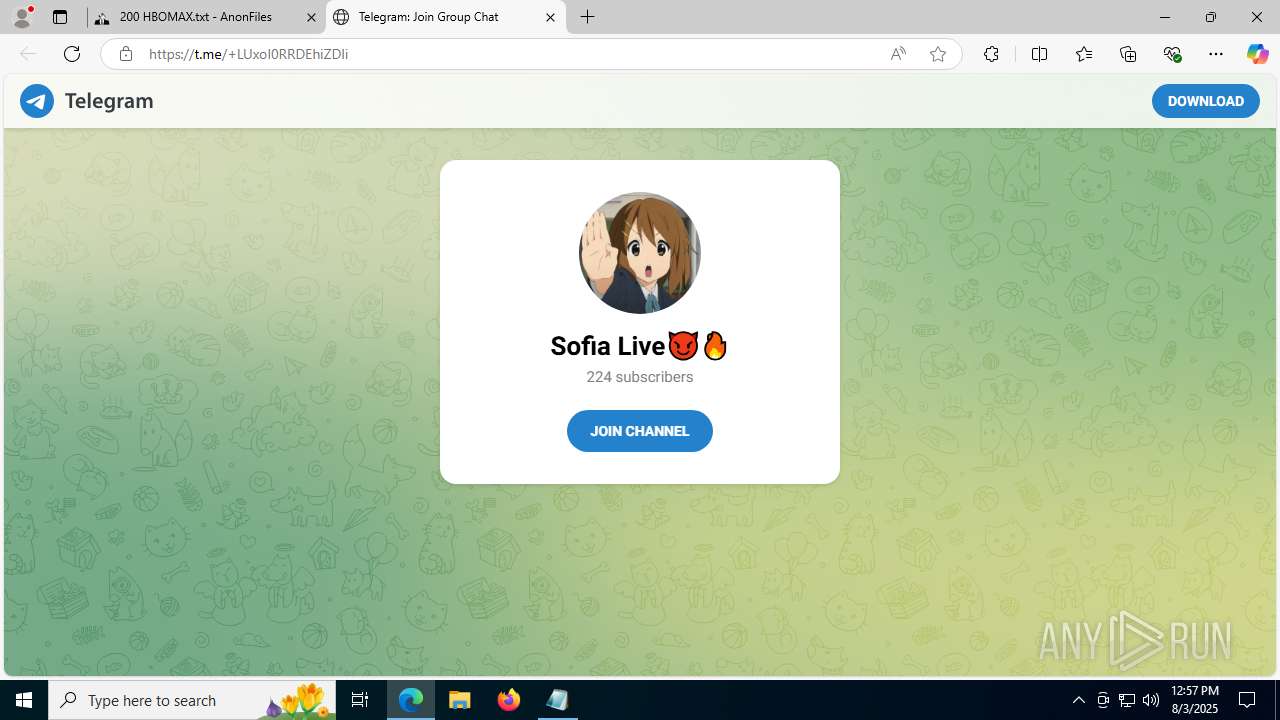Open File Explorer from the taskbar

tap(460, 700)
